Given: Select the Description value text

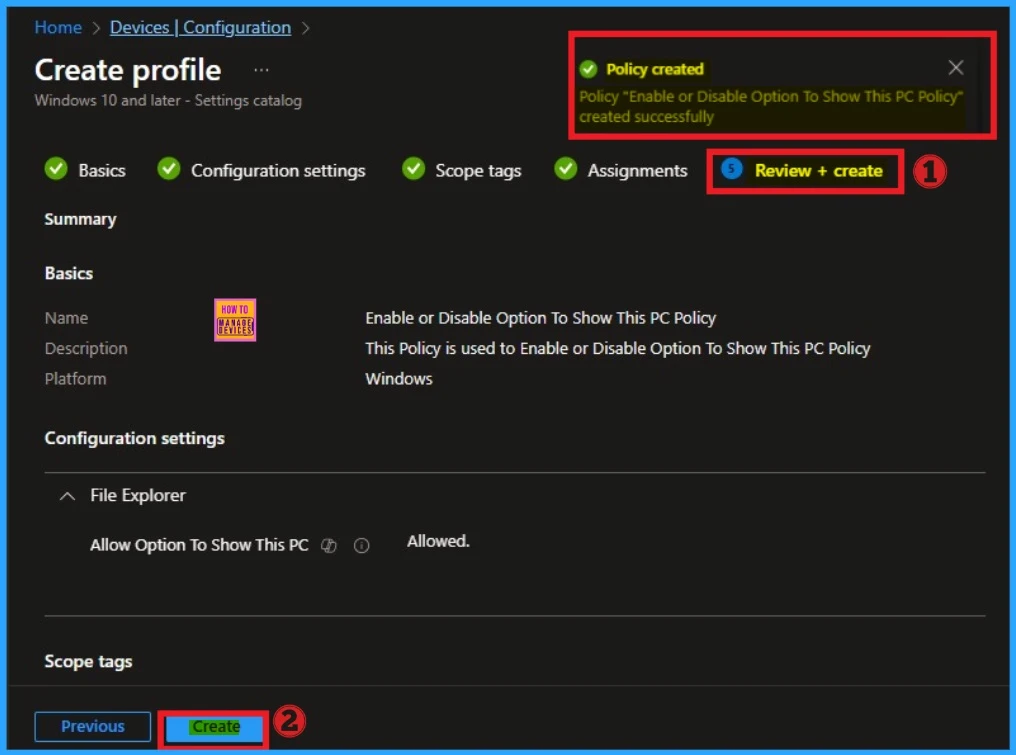Looking at the screenshot, I should point(618,349).
